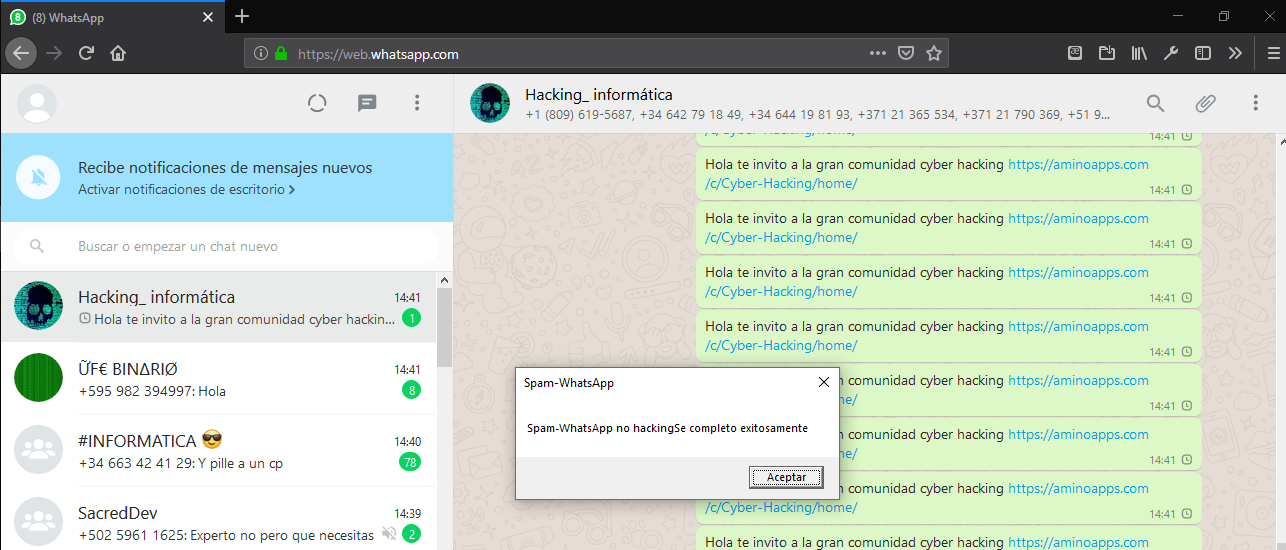Toggle Firefox sidebar view
The image size is (1286, 550).
(1203, 54)
